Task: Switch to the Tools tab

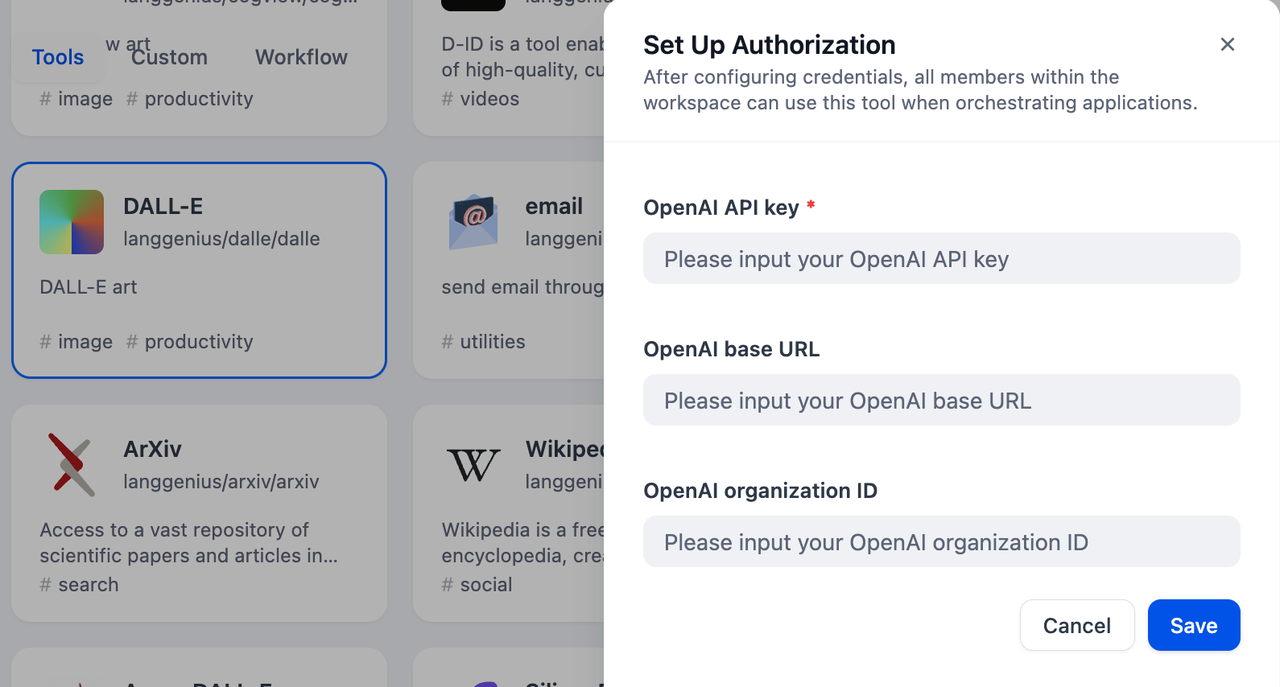Action: coord(58,57)
